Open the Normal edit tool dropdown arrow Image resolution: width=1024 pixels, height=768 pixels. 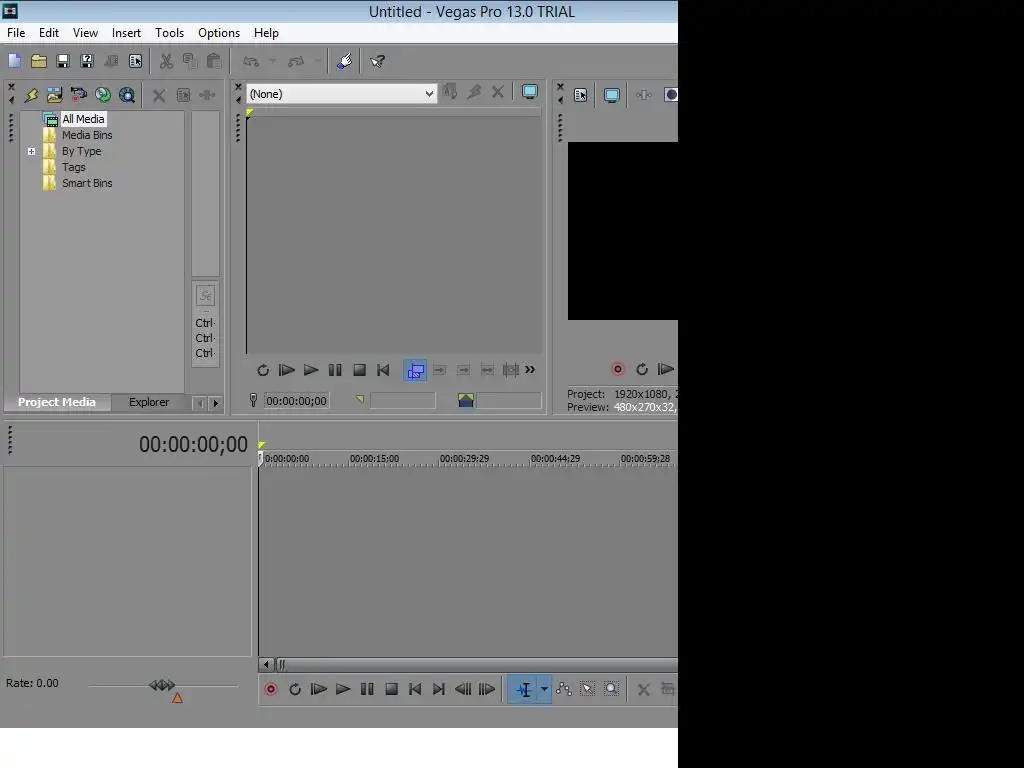pyautogui.click(x=544, y=689)
